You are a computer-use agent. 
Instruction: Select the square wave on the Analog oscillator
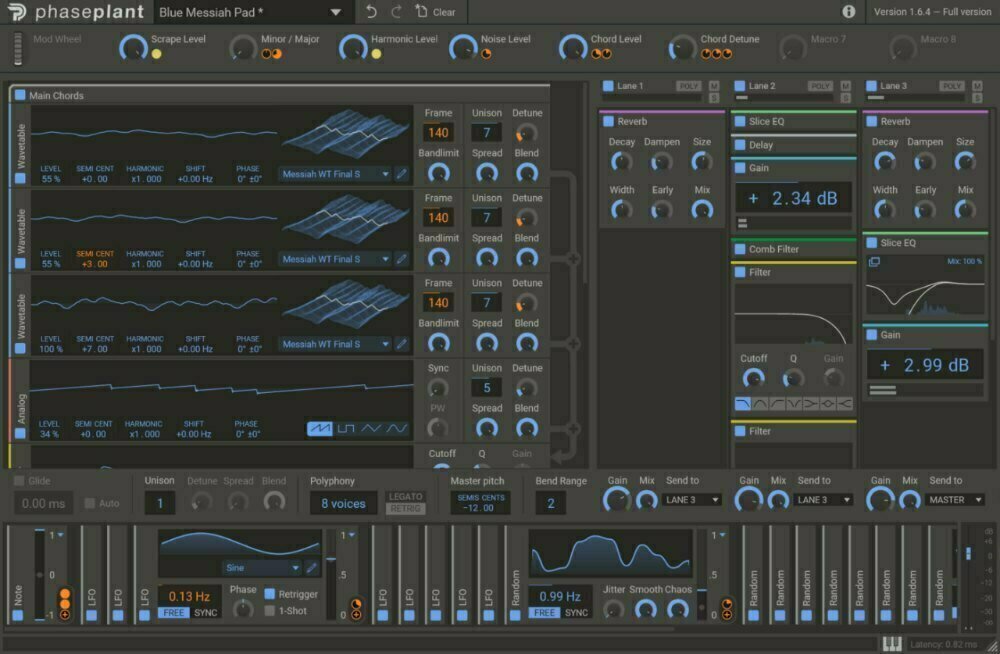(345, 428)
